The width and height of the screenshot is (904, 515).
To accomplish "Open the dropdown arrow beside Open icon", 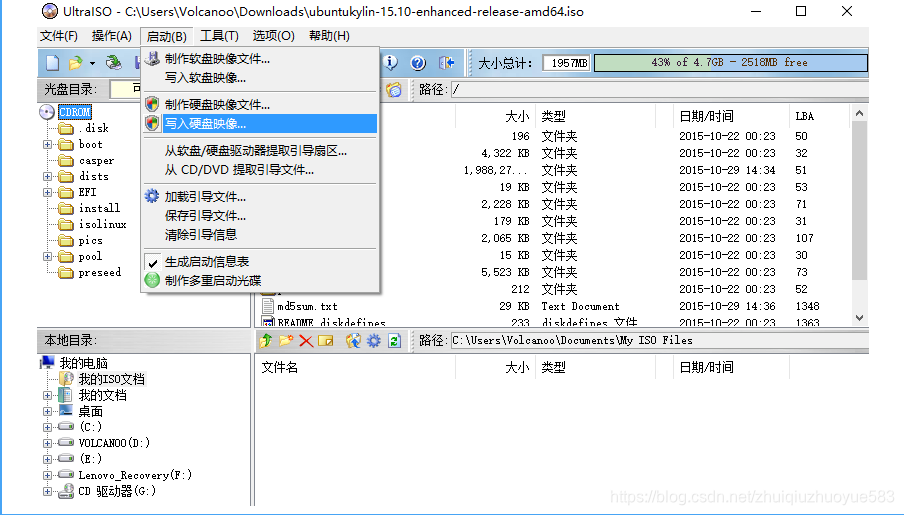I will point(92,63).
